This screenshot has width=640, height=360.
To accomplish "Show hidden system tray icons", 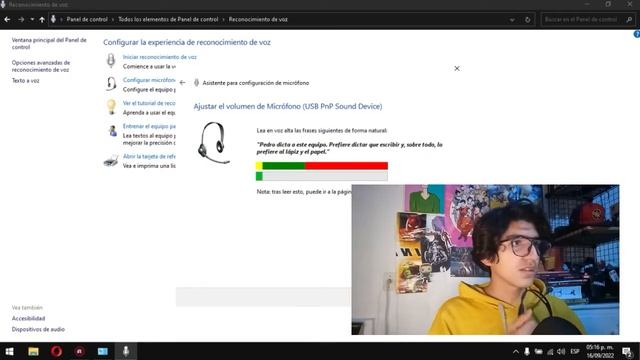I will 516,351.
